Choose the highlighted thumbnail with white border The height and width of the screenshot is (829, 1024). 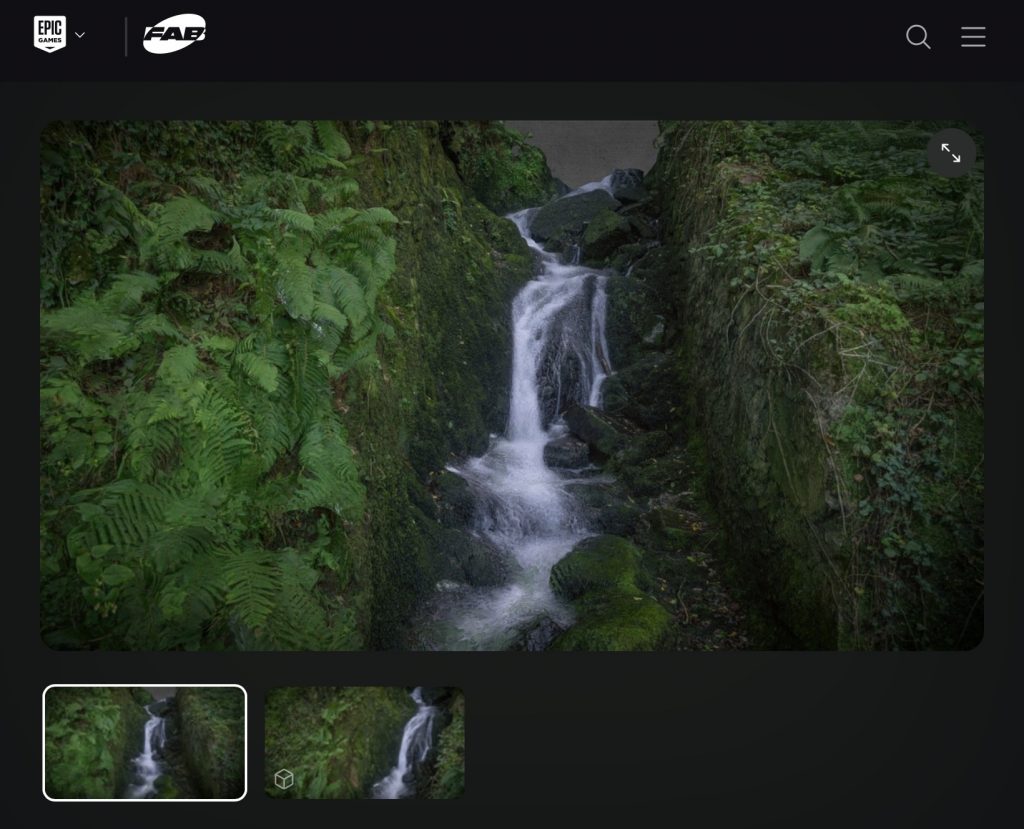[x=145, y=742]
